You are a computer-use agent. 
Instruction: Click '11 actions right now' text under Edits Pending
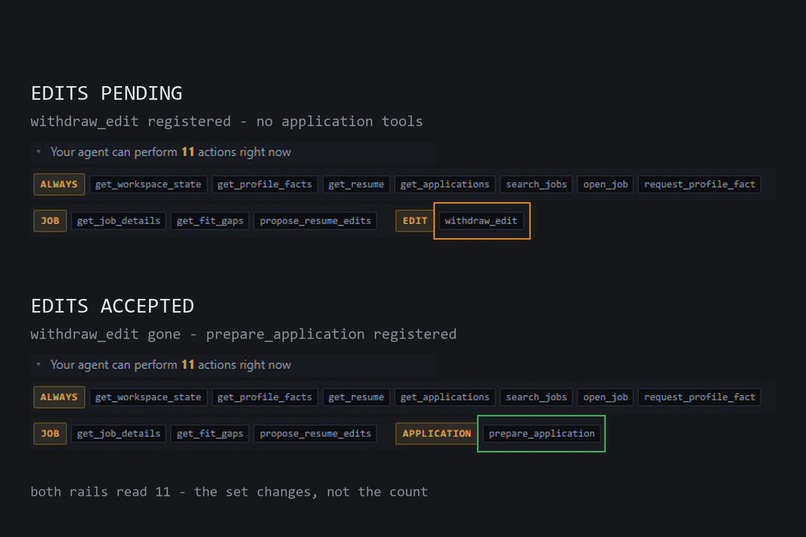pyautogui.click(x=236, y=152)
